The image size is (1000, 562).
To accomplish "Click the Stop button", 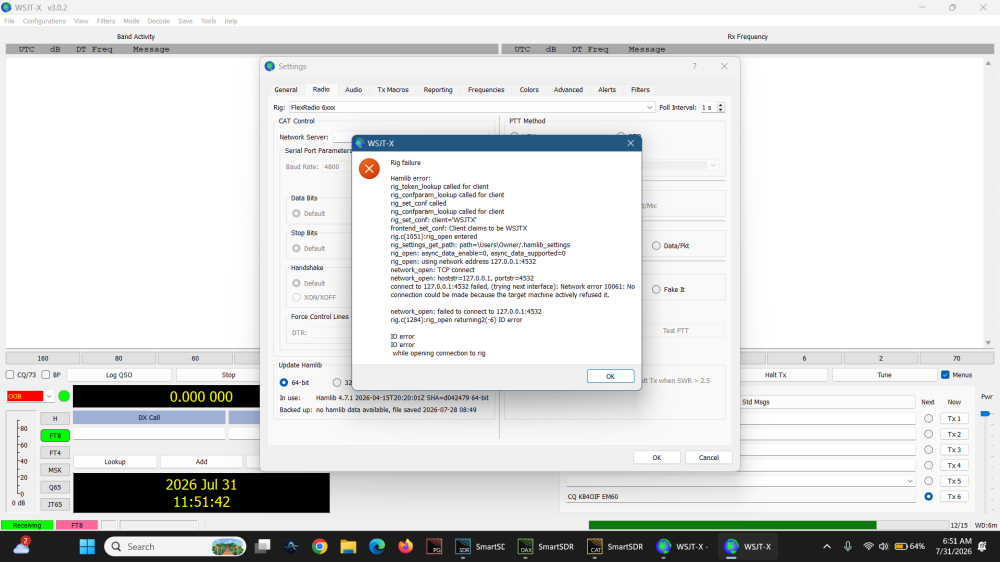I will (228, 375).
